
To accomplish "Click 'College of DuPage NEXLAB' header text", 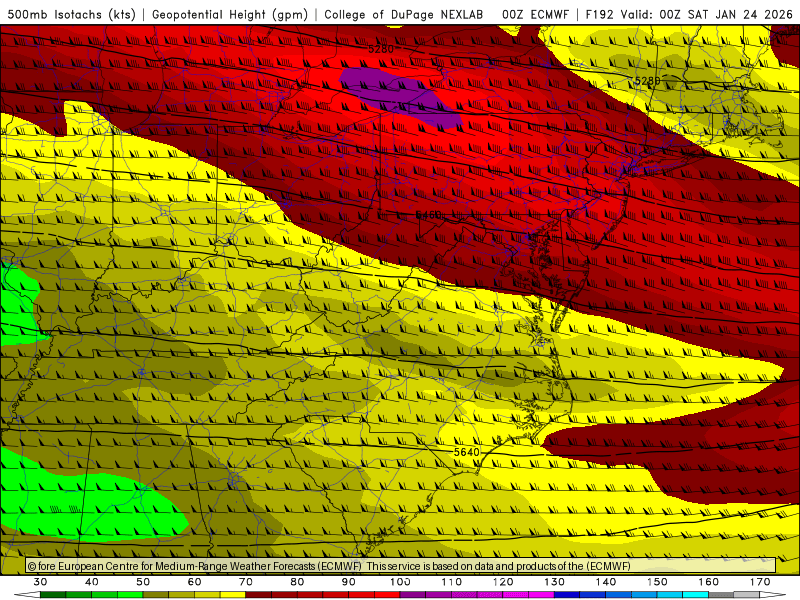I will [x=403, y=15].
